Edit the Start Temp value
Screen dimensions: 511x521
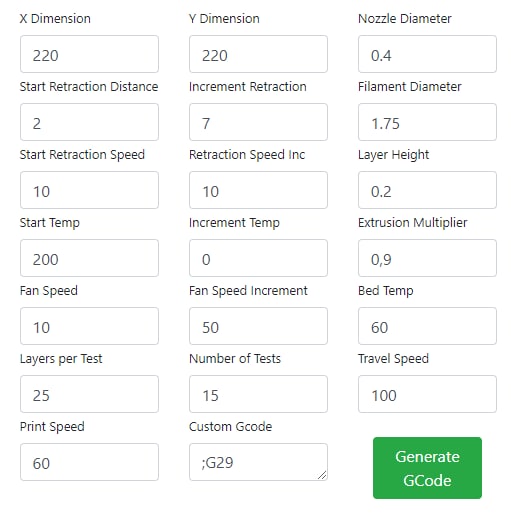pyautogui.click(x=89, y=258)
